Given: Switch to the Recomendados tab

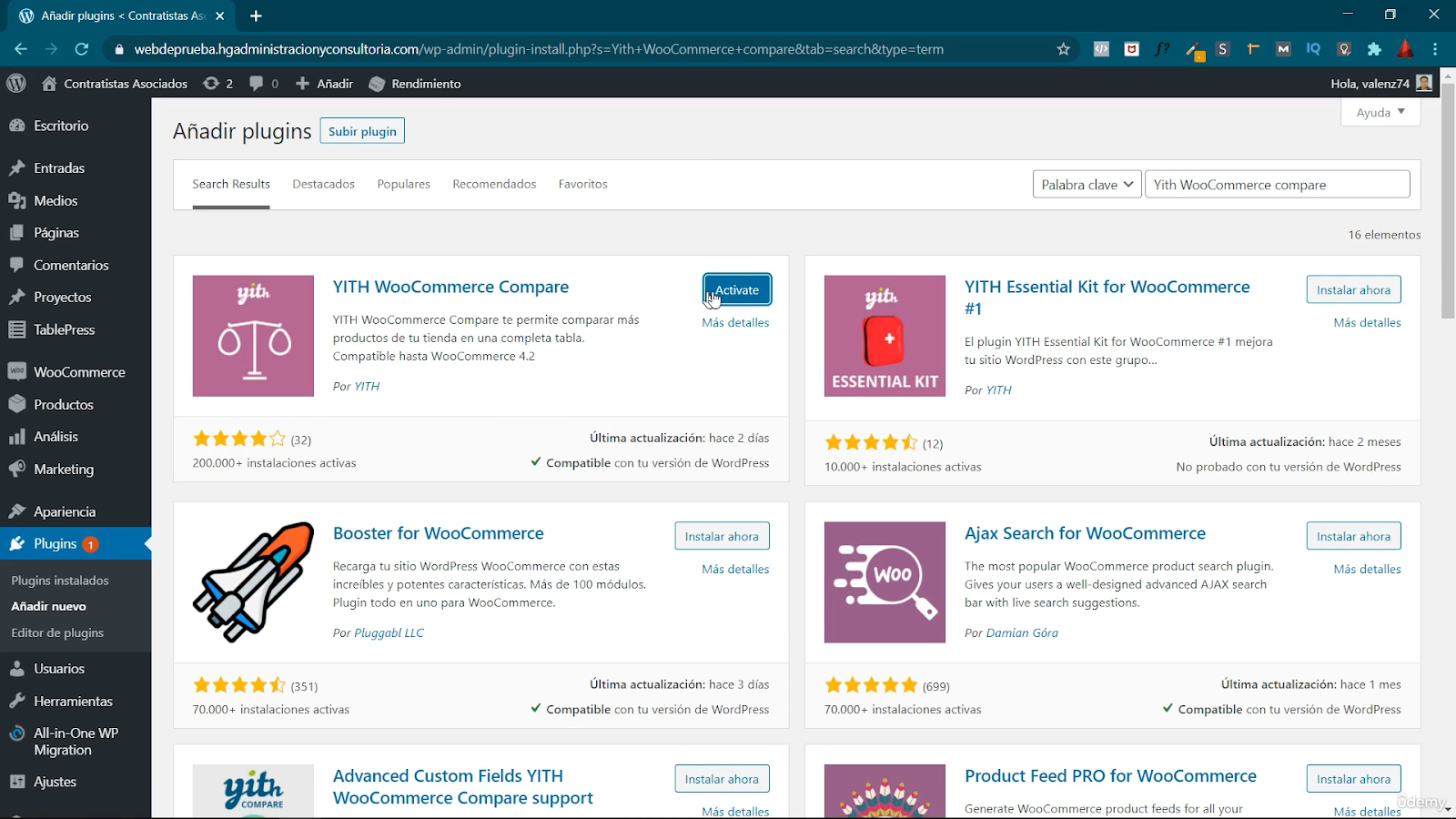Looking at the screenshot, I should 494,184.
